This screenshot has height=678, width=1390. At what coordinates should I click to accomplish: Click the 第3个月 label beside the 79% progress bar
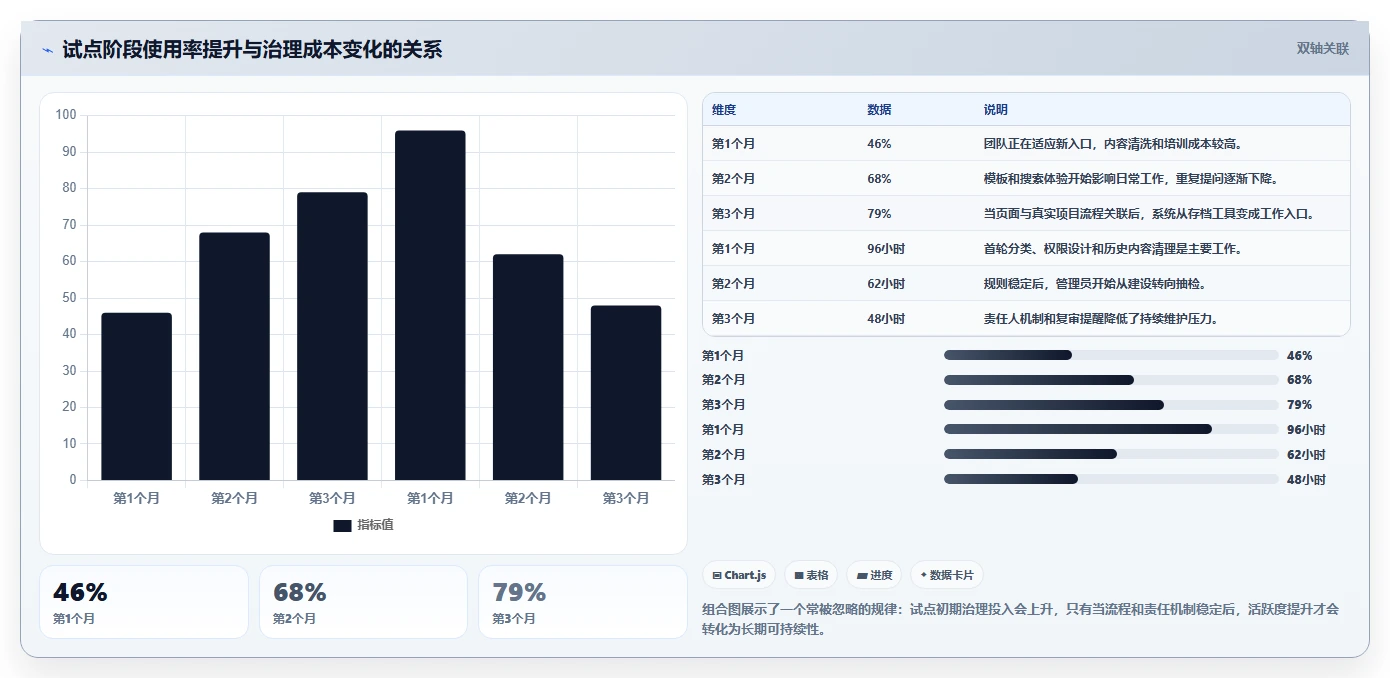(724, 405)
